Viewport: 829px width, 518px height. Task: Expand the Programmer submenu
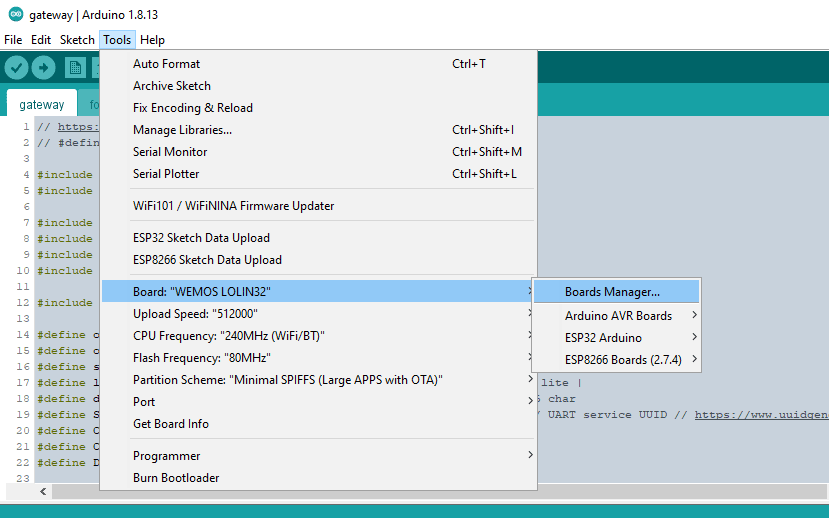coord(319,456)
